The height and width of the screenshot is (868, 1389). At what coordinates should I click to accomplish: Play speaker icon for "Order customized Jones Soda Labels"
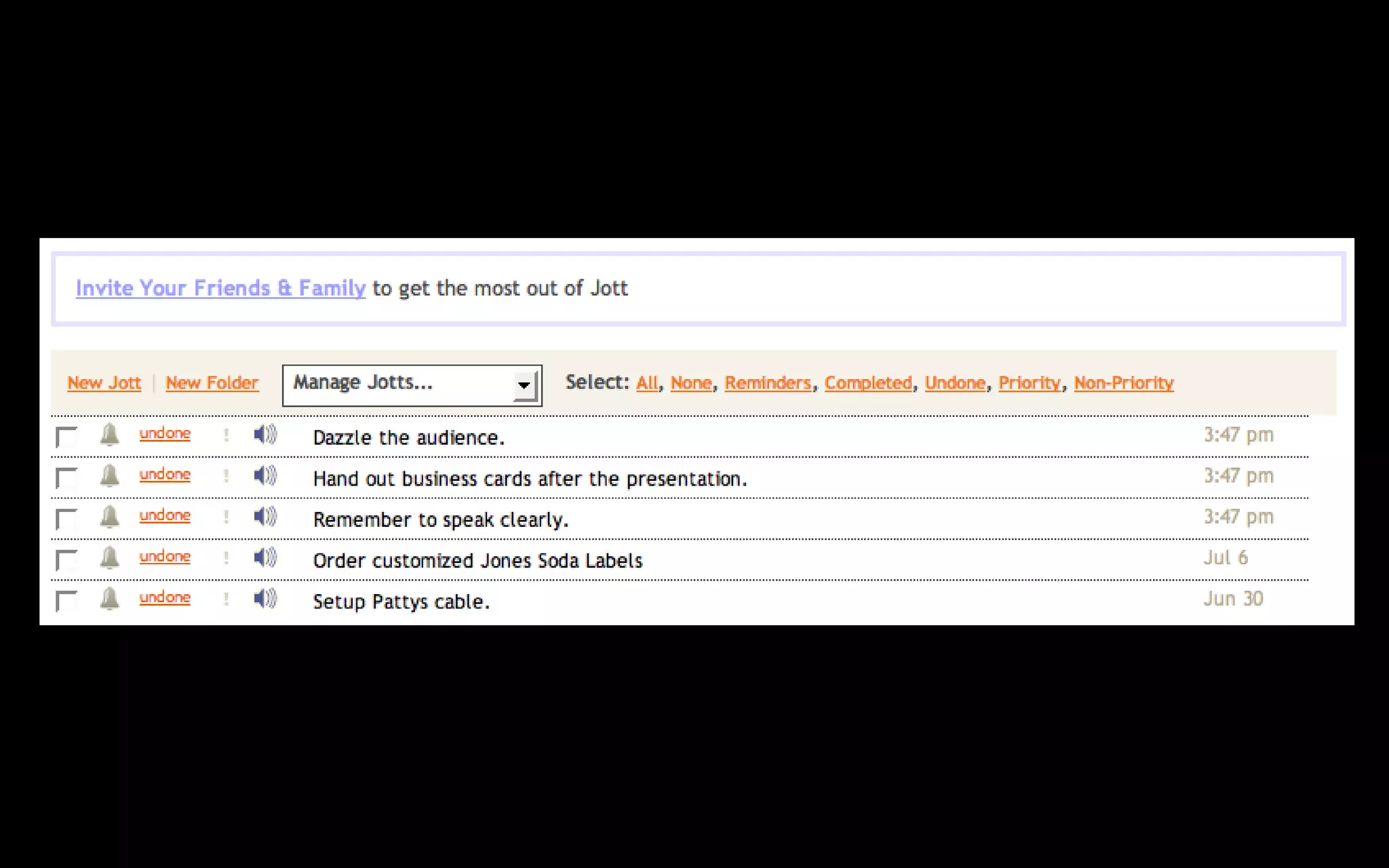(265, 557)
